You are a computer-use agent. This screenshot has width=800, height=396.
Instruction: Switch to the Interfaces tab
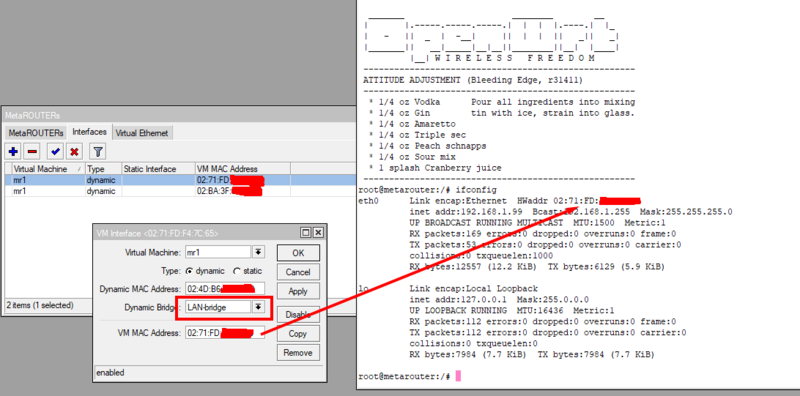pyautogui.click(x=89, y=132)
